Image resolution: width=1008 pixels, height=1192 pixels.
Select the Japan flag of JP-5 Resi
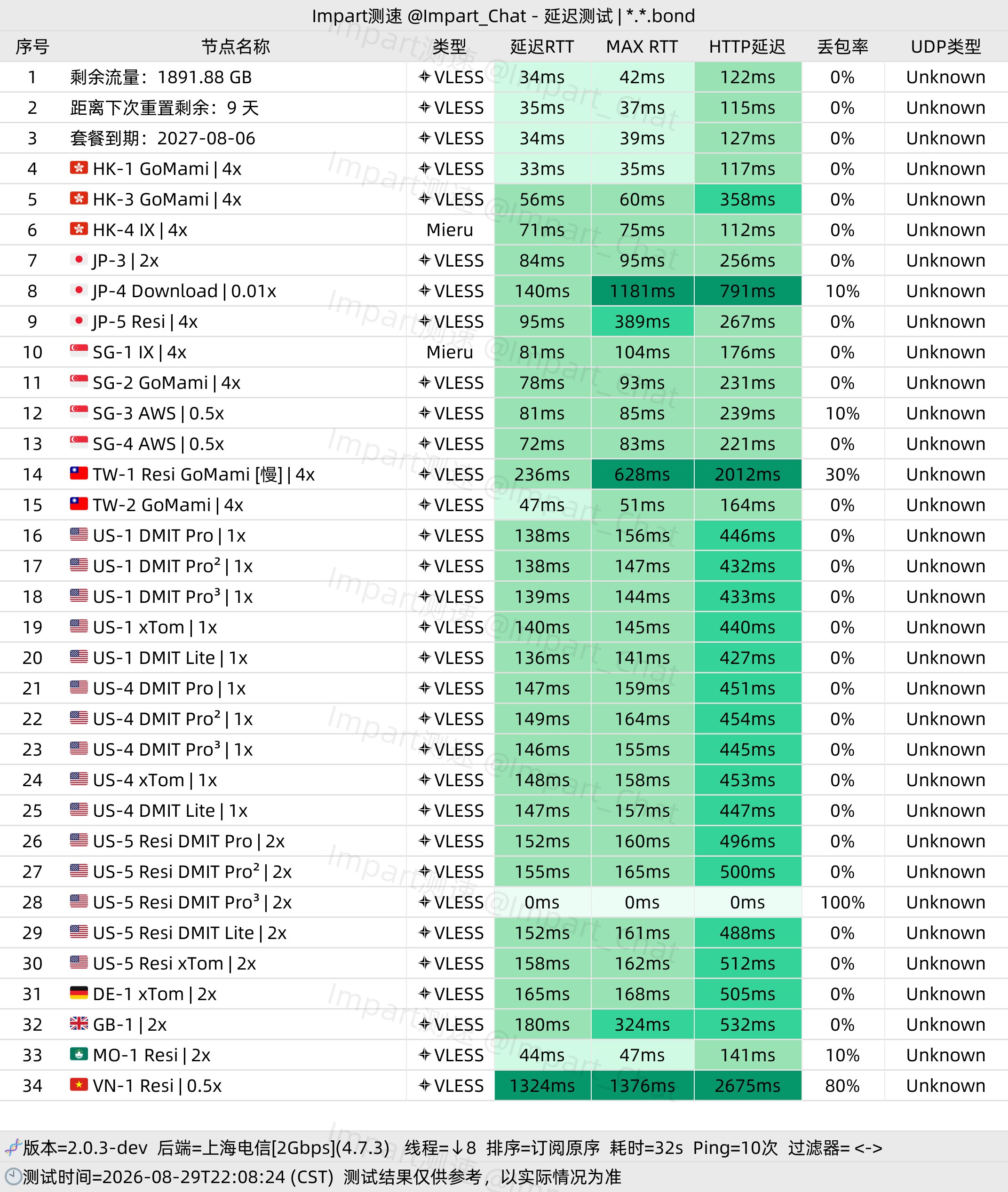tap(79, 321)
